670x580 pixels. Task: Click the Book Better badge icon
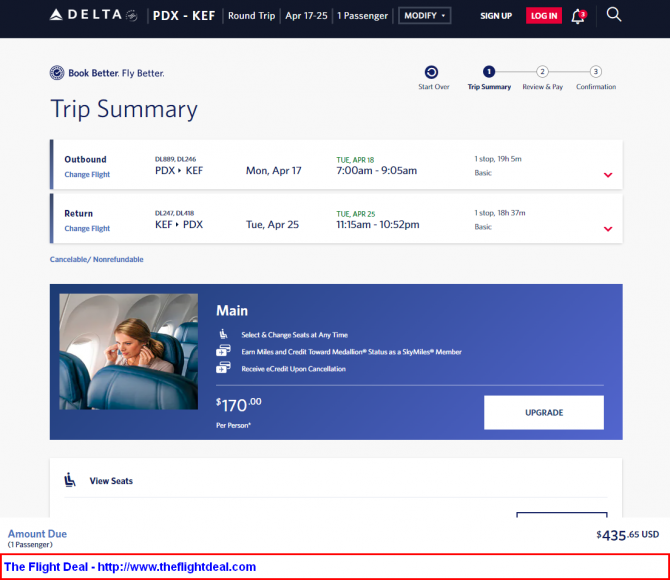57,73
